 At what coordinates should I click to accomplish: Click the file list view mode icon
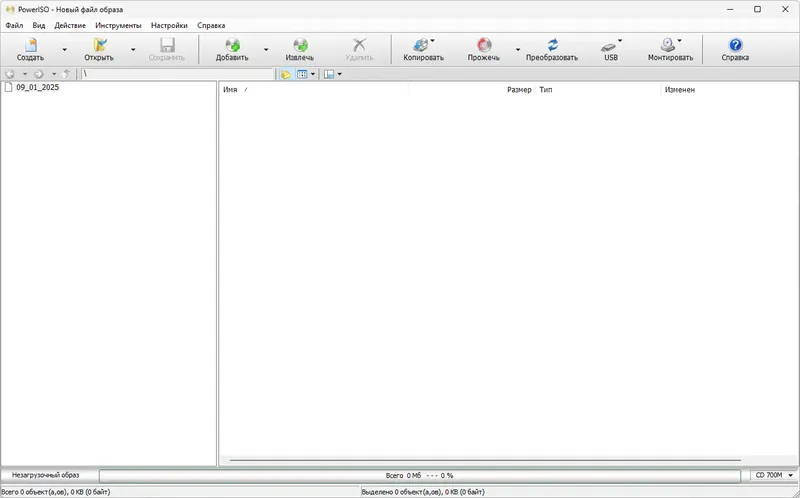(x=303, y=74)
